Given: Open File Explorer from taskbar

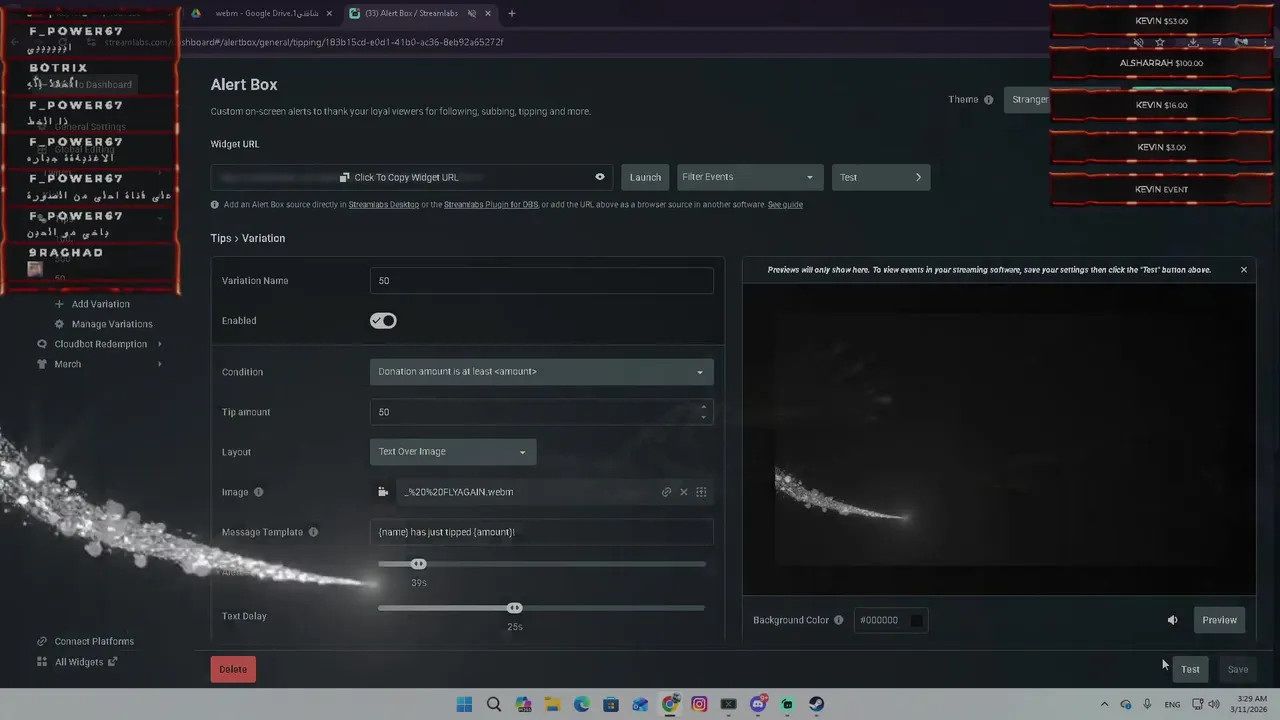Looking at the screenshot, I should click(552, 704).
